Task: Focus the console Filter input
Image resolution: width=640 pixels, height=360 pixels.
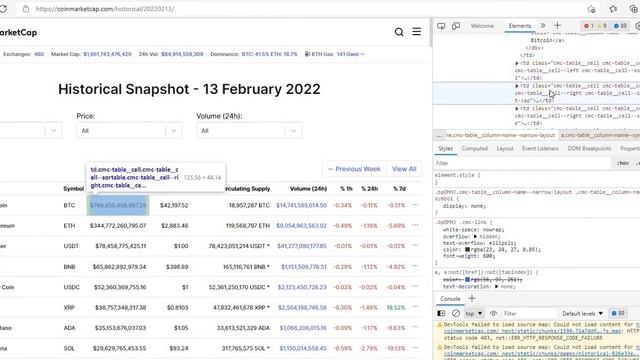Action: tap(529, 313)
